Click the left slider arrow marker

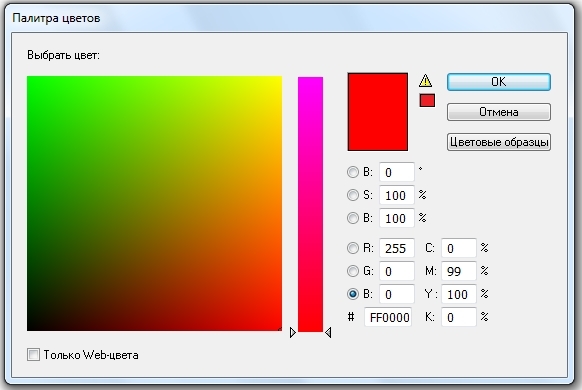click(292, 332)
